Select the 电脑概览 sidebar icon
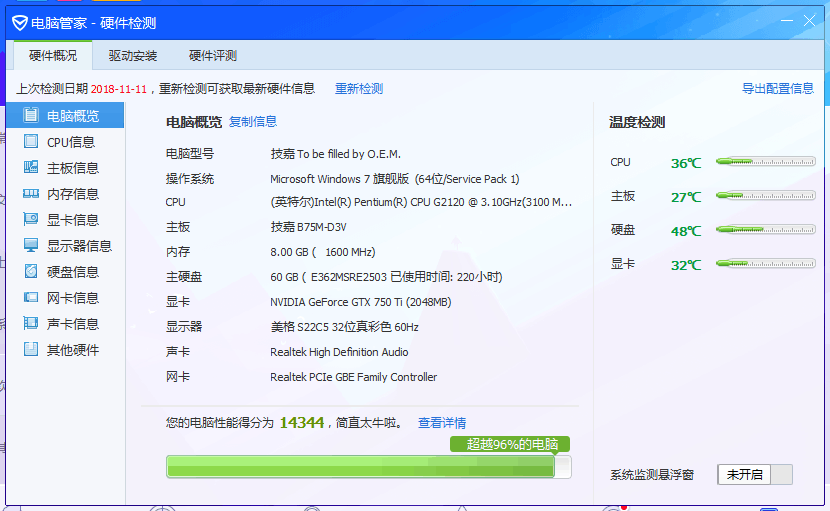The width and height of the screenshot is (830, 511). (31, 115)
